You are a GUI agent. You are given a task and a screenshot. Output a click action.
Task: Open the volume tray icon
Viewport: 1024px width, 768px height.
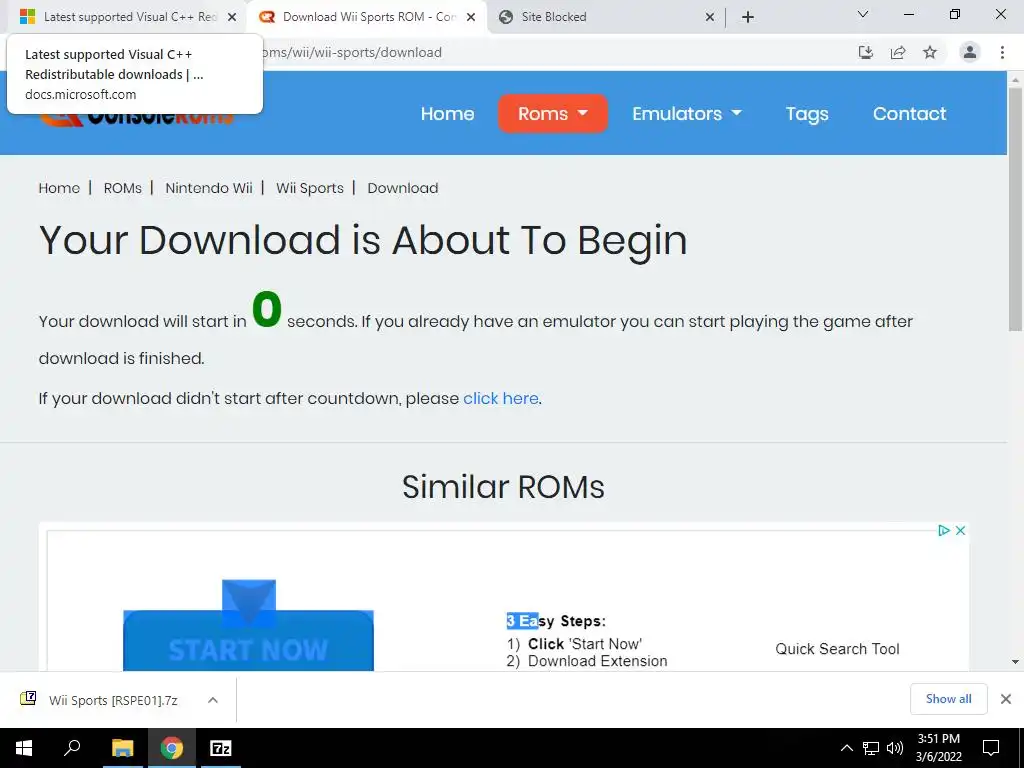[x=895, y=748]
